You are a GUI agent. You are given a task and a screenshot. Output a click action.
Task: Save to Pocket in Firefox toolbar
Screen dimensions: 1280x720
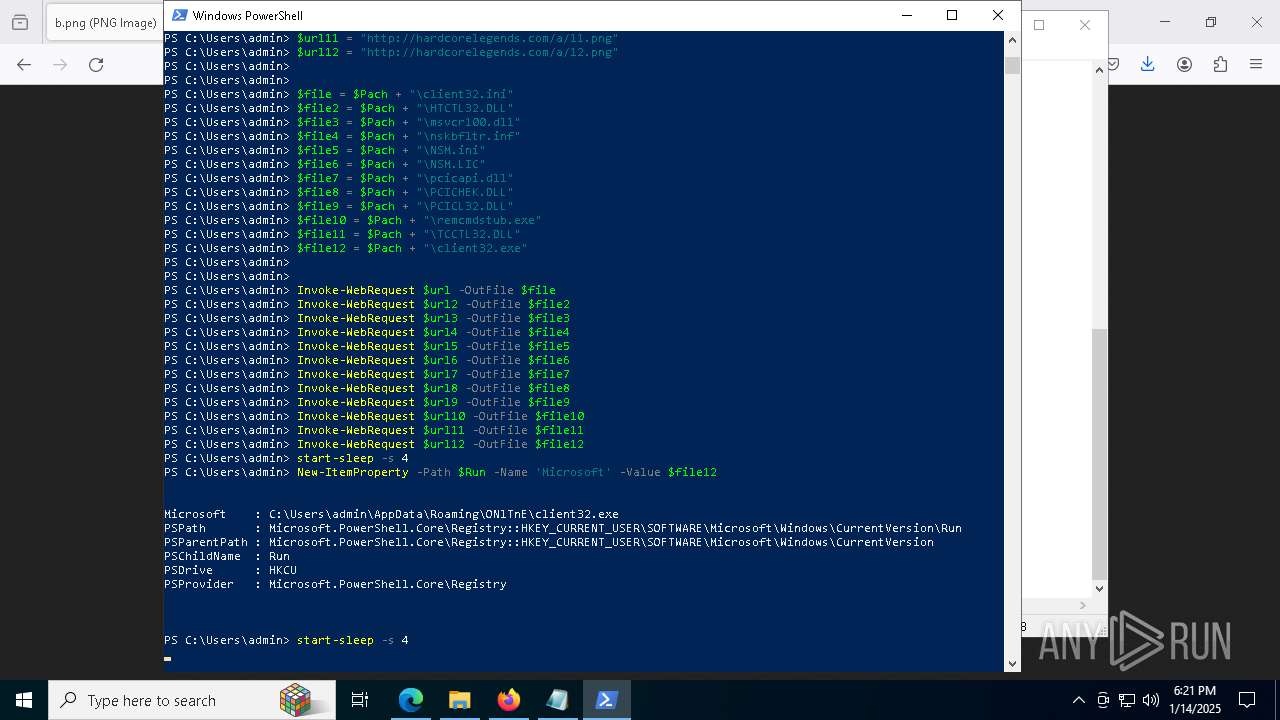coord(1114,64)
